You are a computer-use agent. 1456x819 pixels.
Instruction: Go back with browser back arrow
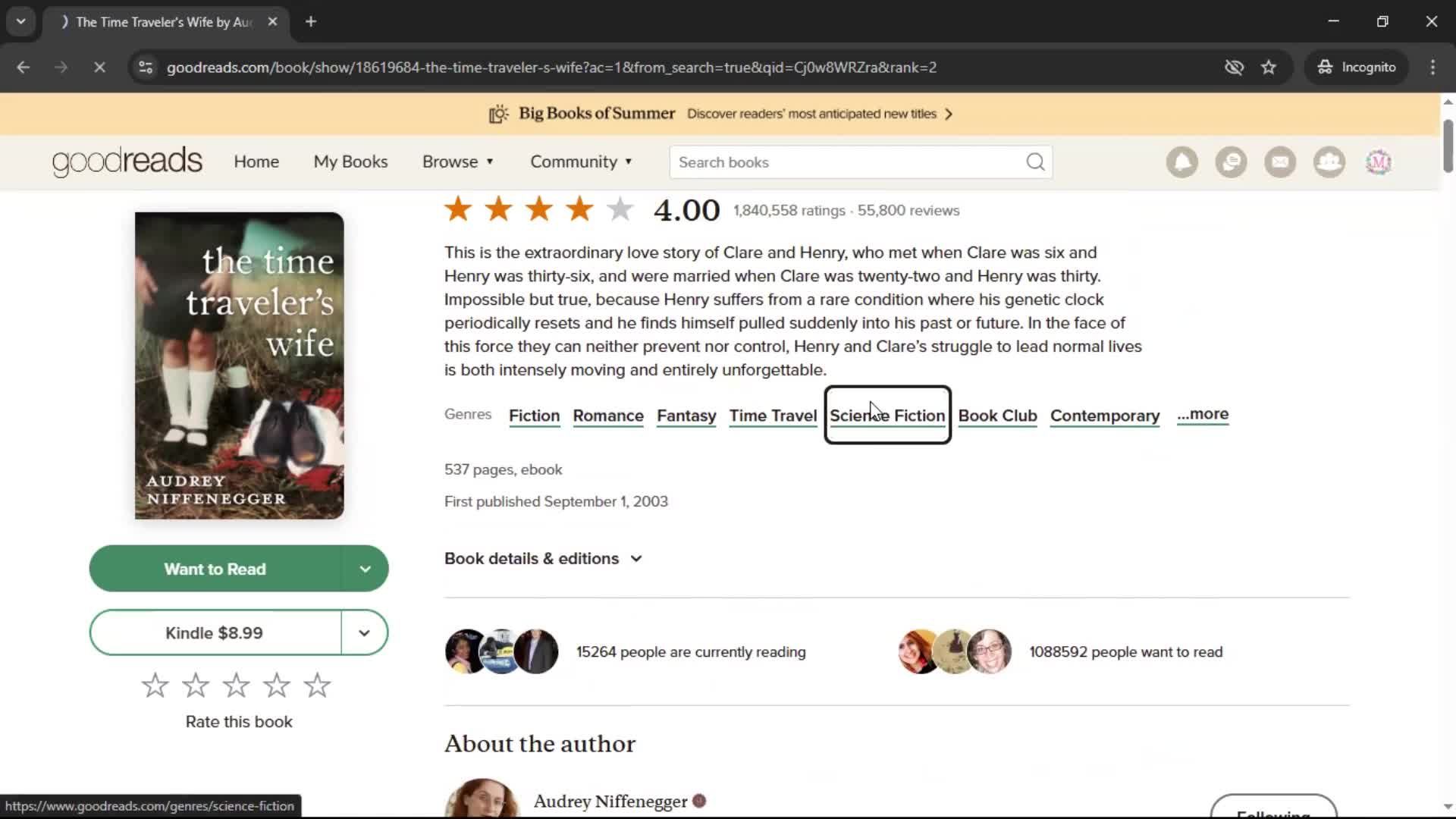24,67
